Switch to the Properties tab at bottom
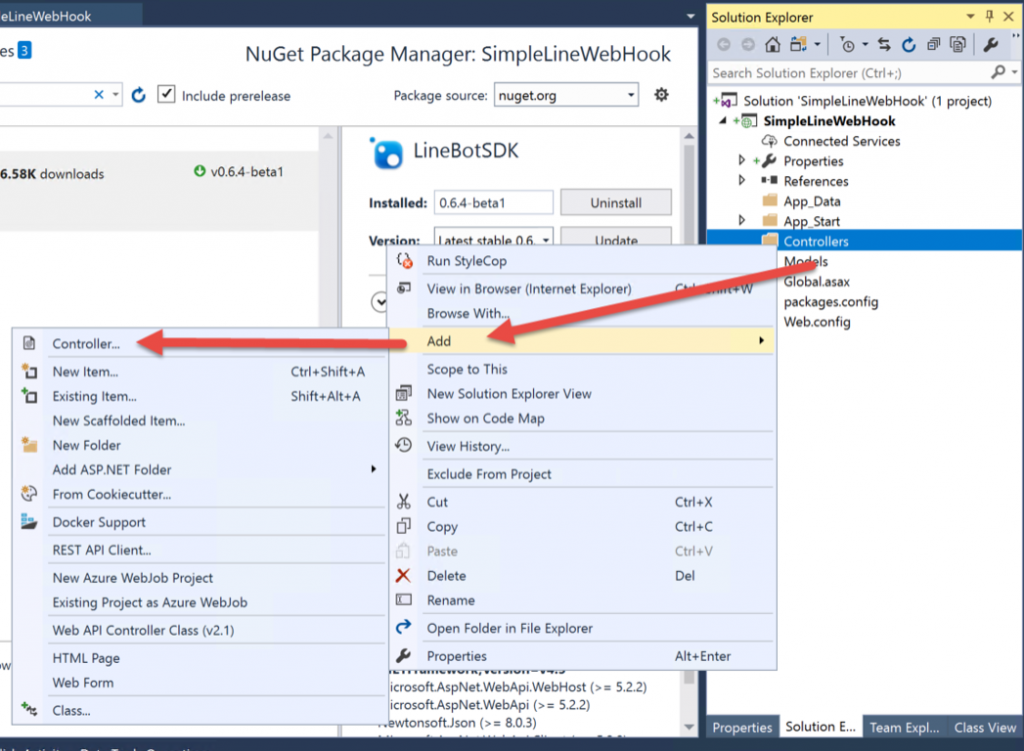Screen dimensions: 1024x751 (742, 727)
